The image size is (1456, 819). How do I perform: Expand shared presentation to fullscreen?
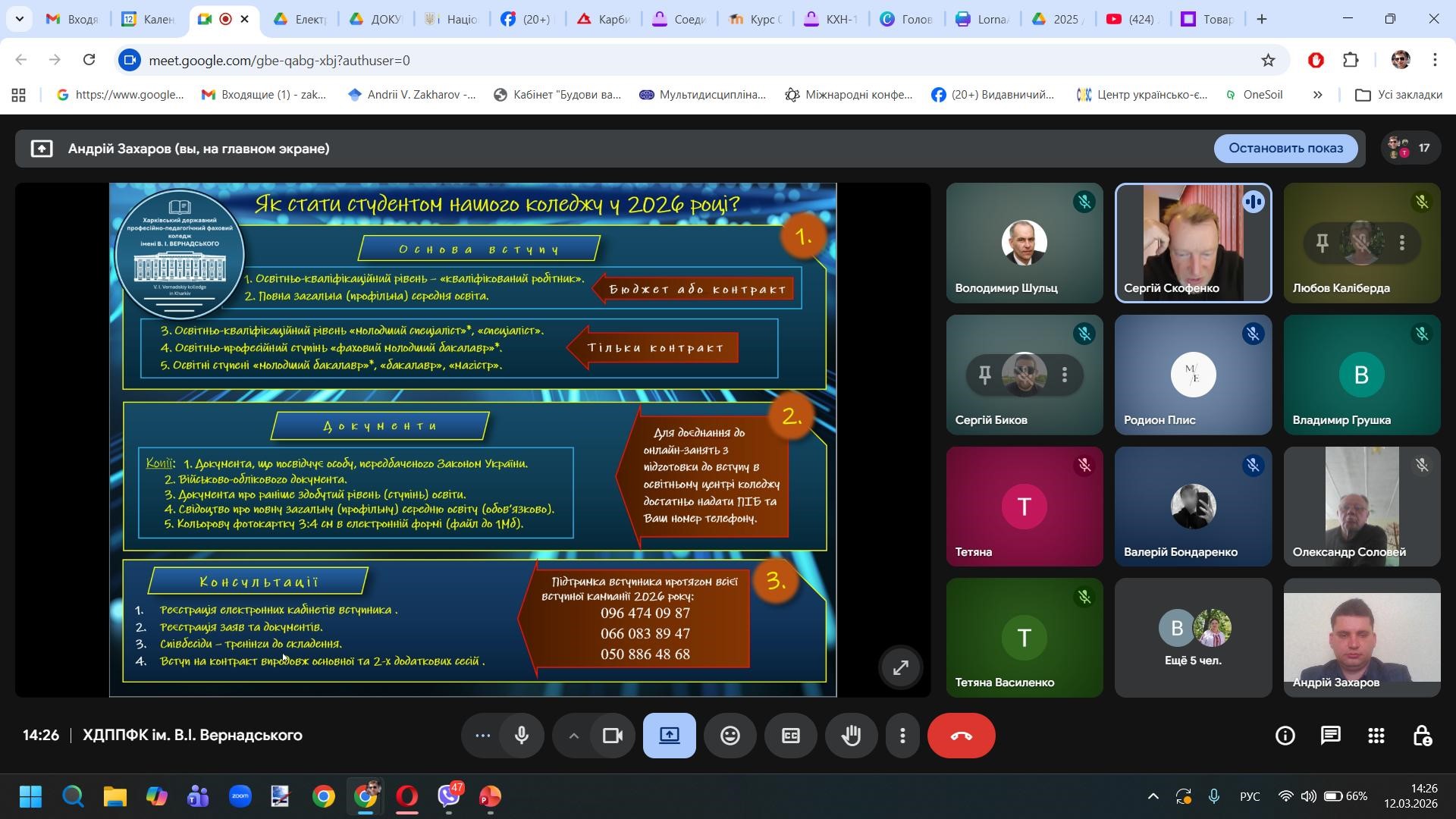coord(900,667)
